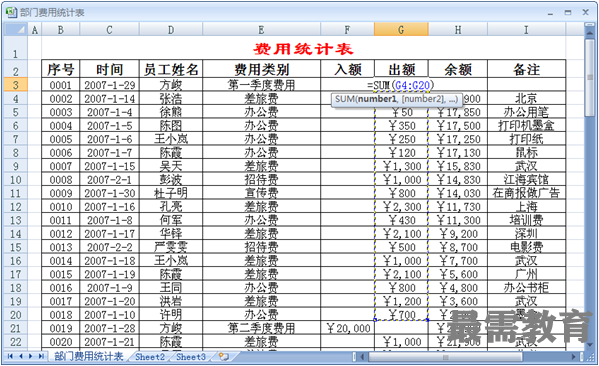This screenshot has width=599, height=366.
Task: Select column G header
Action: (401, 29)
